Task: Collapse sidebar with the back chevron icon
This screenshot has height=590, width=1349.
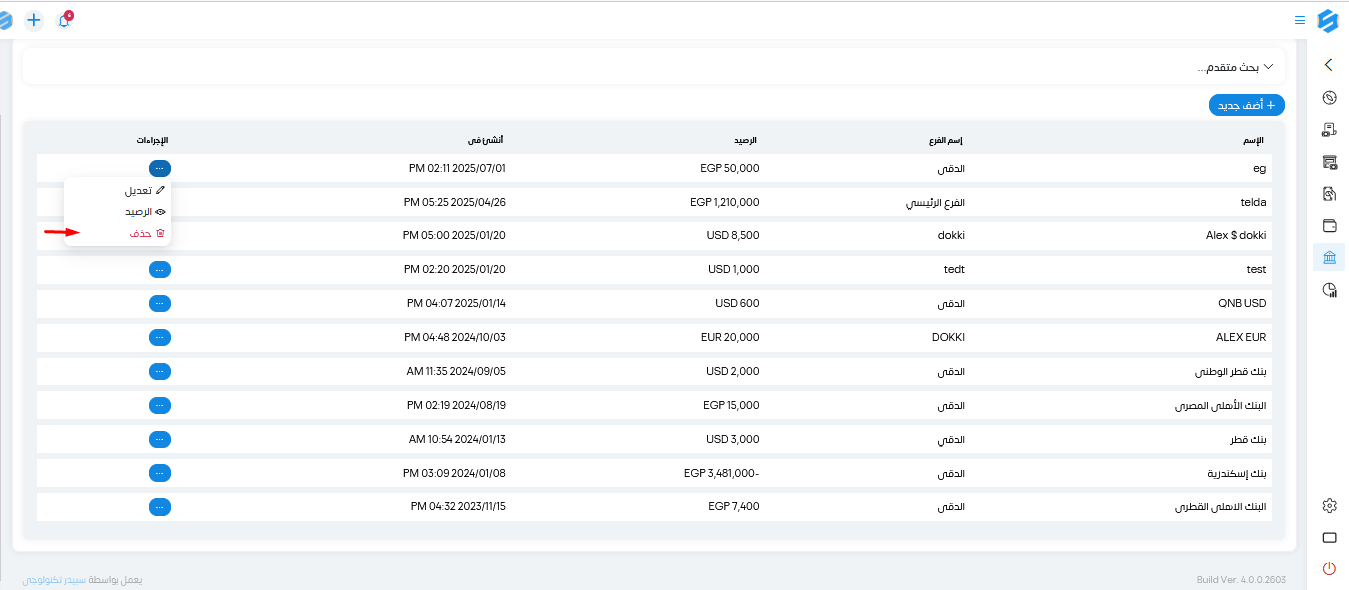Action: tap(1329, 65)
